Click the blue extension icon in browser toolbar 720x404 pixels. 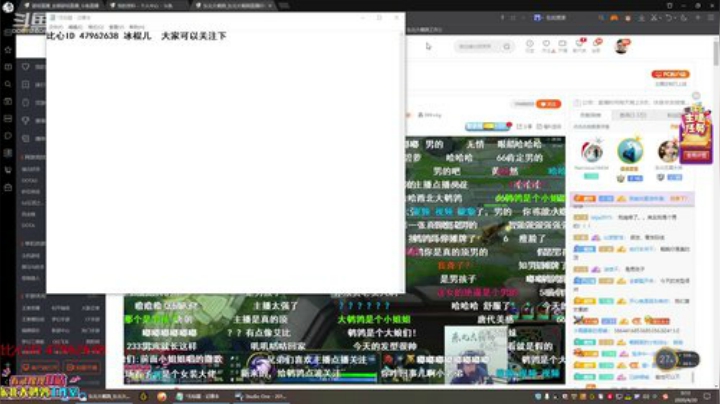point(537,17)
